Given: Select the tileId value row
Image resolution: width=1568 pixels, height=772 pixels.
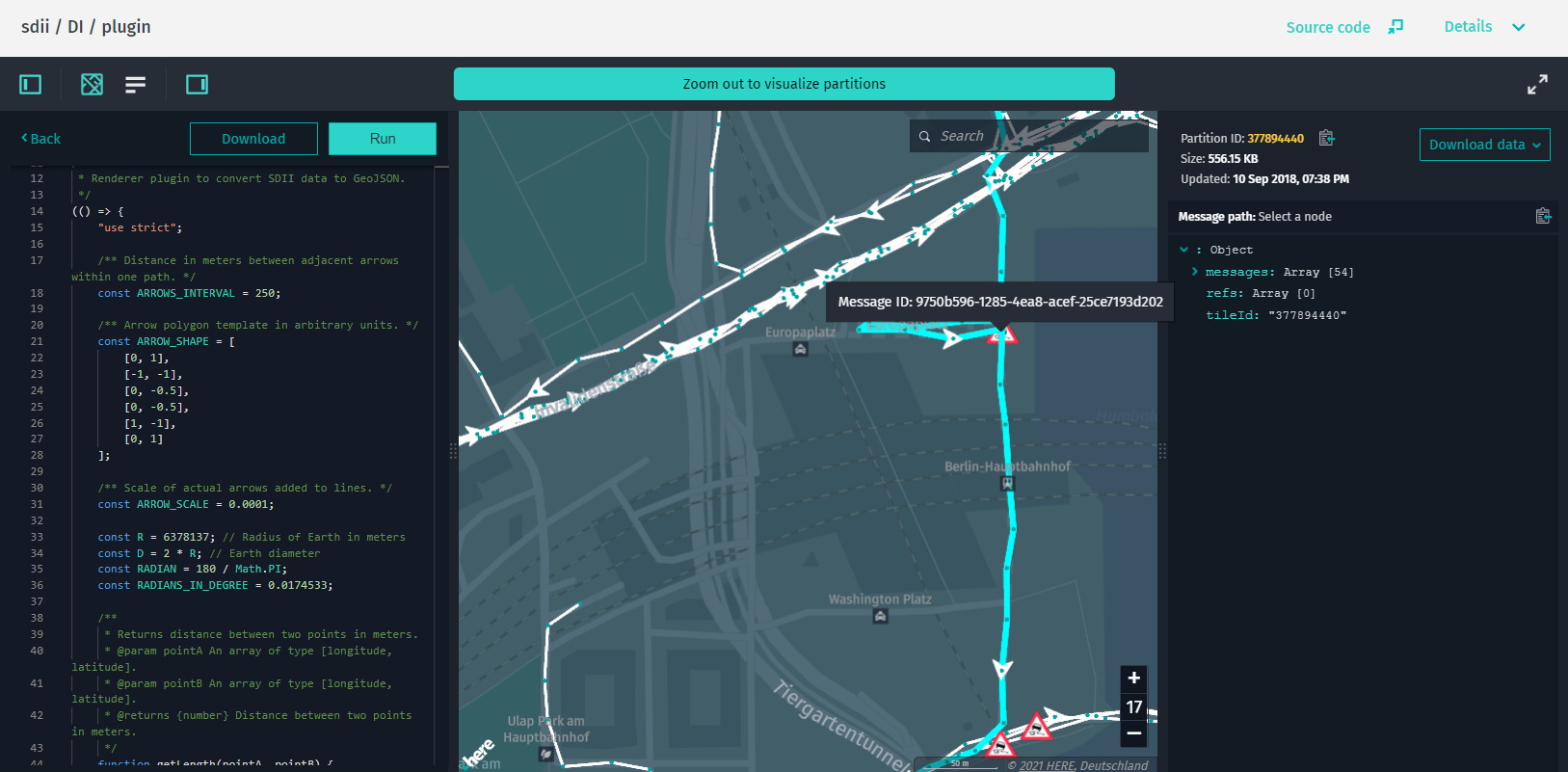Looking at the screenshot, I should click(1275, 315).
